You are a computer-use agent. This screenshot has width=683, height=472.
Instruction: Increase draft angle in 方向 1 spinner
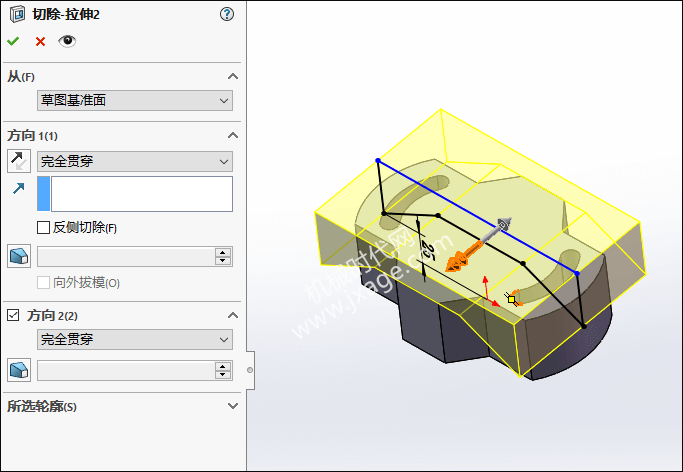(x=223, y=252)
